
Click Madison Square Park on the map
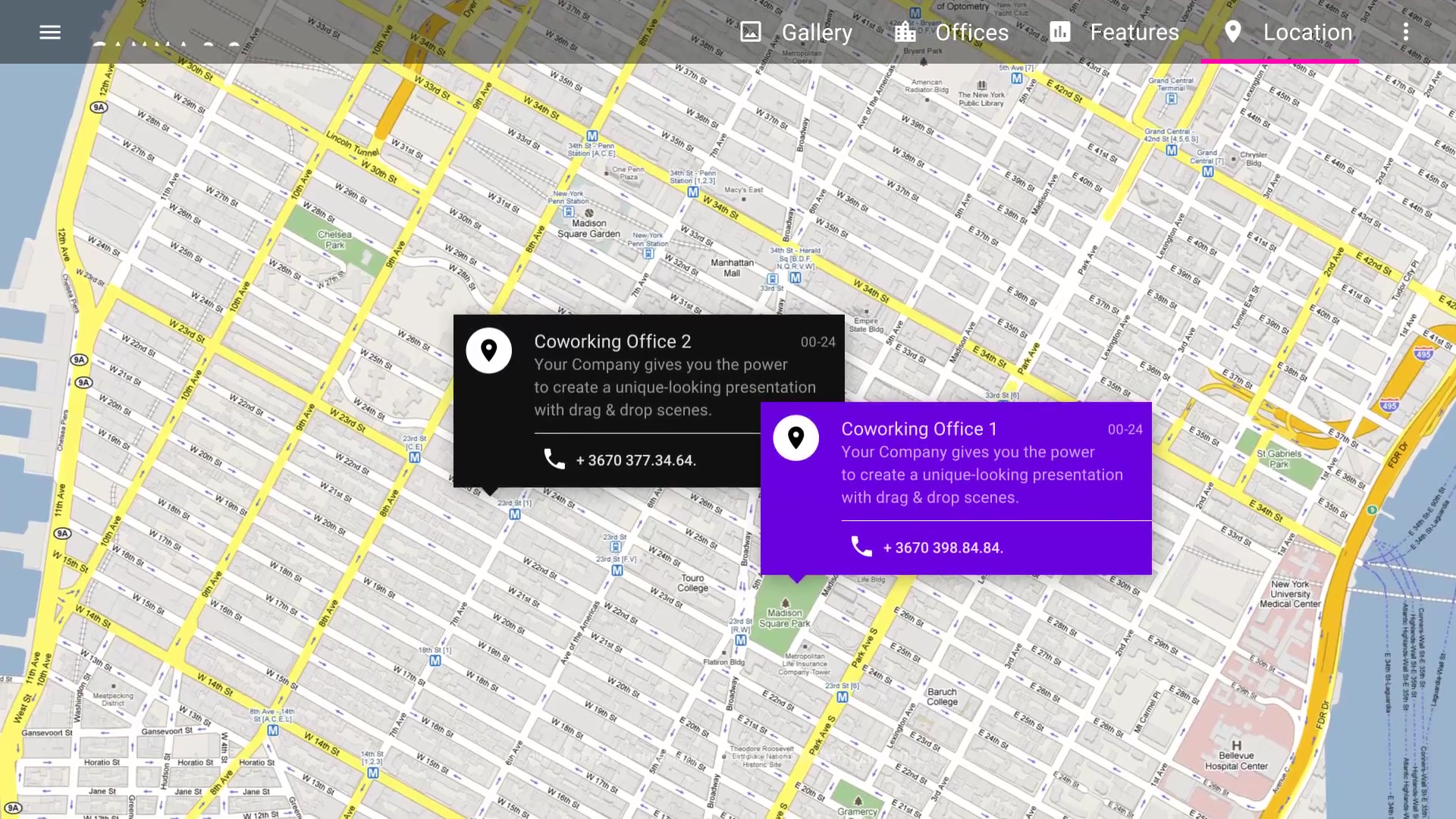[785, 618]
